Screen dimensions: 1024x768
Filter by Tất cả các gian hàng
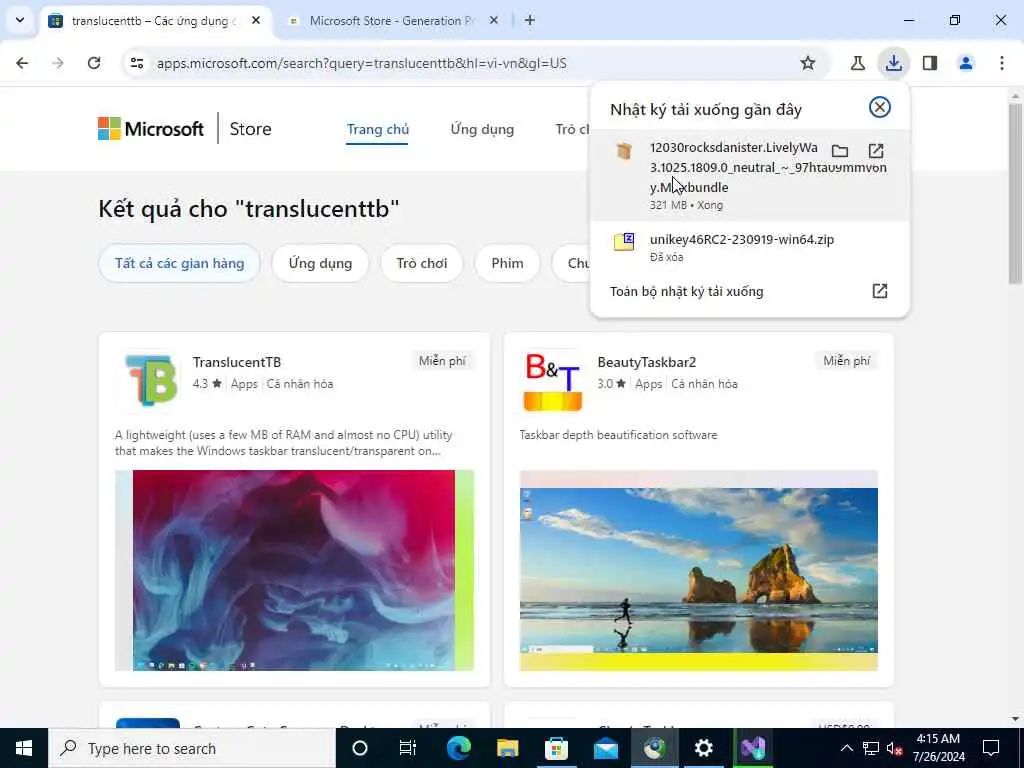tap(180, 263)
